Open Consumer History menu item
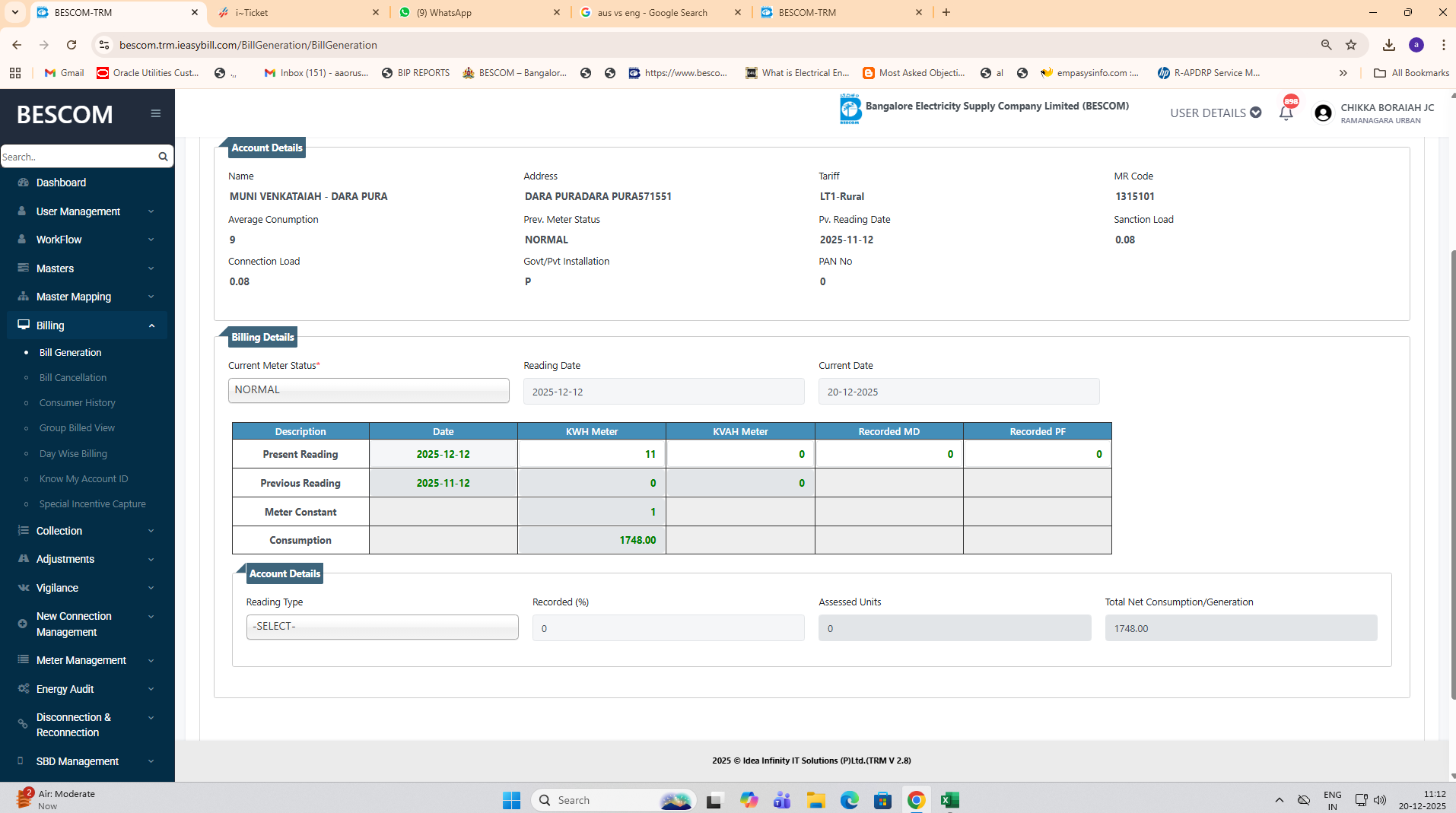This screenshot has width=1456, height=813. click(x=78, y=403)
